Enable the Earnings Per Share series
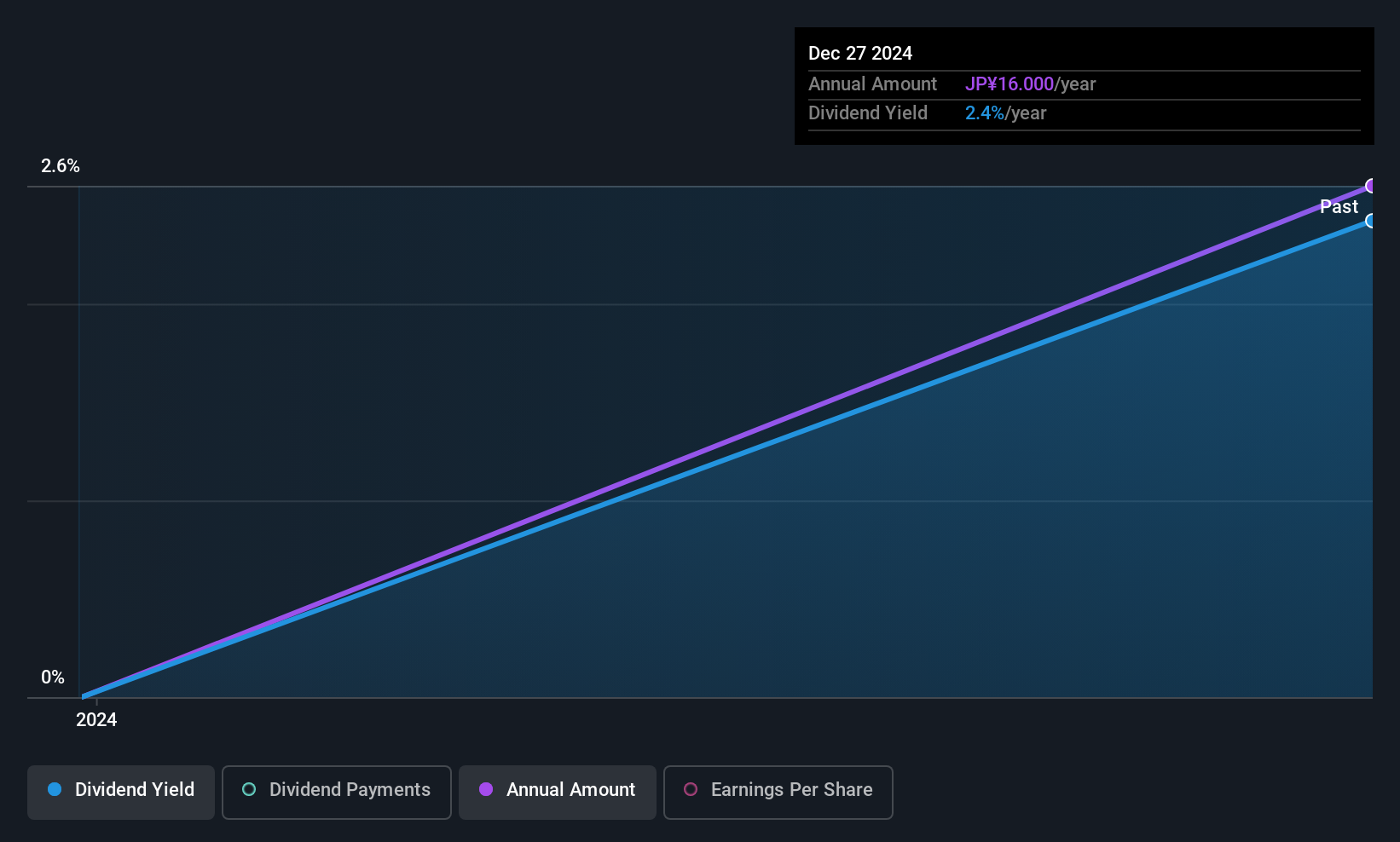Image resolution: width=1400 pixels, height=842 pixels. tap(778, 793)
